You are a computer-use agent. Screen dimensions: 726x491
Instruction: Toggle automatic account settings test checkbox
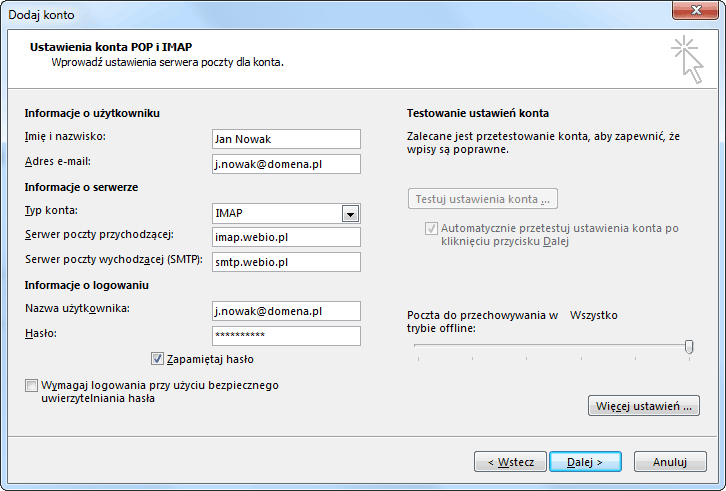pyautogui.click(x=431, y=228)
